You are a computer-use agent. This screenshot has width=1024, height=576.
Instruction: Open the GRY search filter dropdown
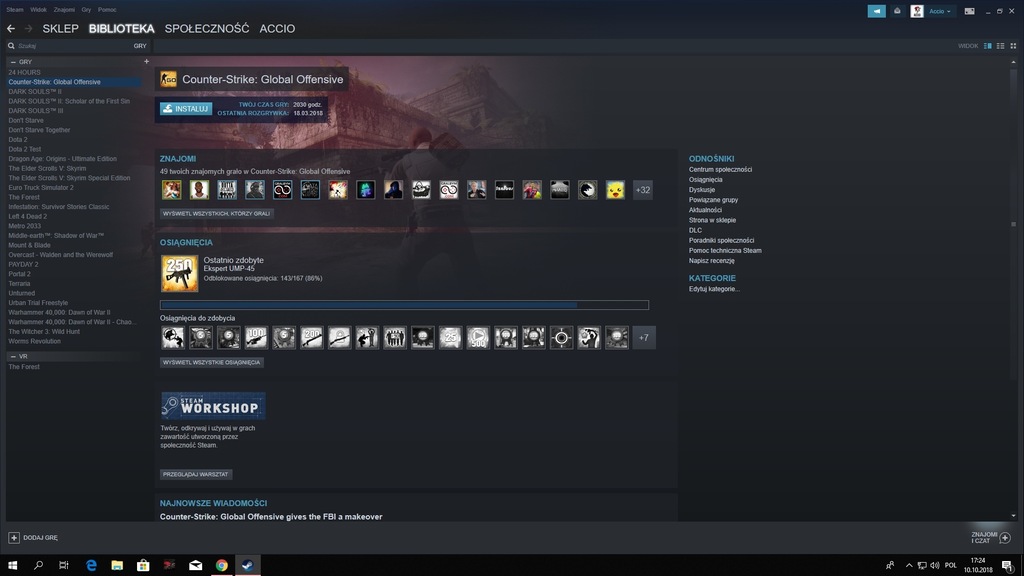point(140,46)
